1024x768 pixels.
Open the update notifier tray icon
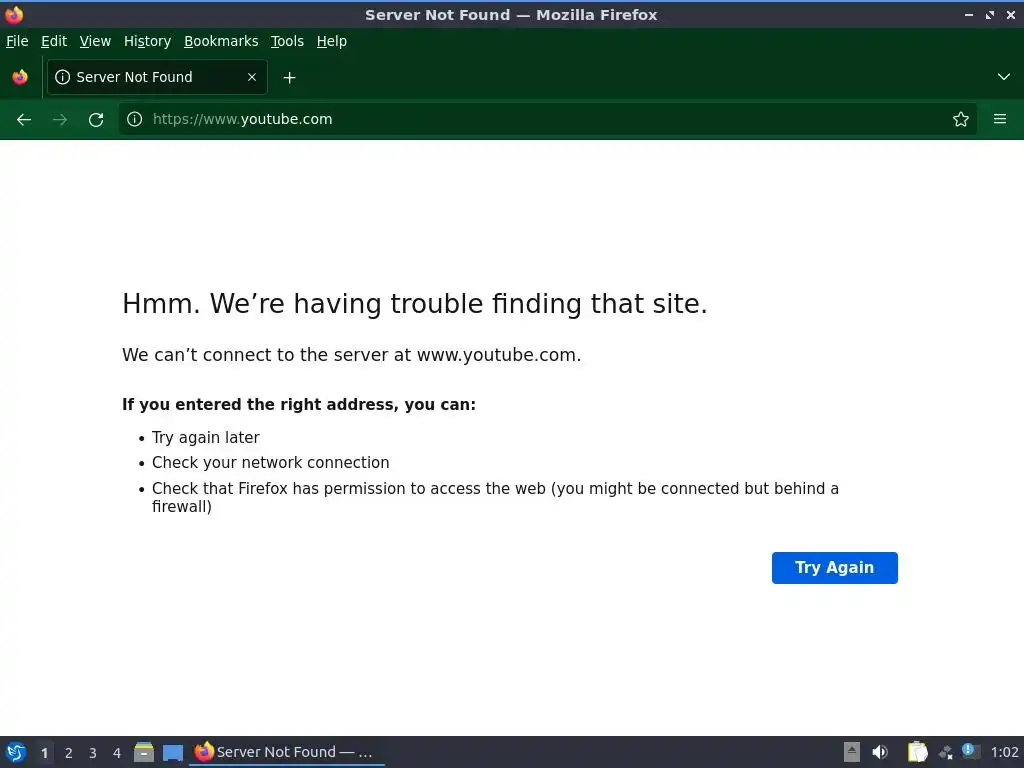(970, 751)
